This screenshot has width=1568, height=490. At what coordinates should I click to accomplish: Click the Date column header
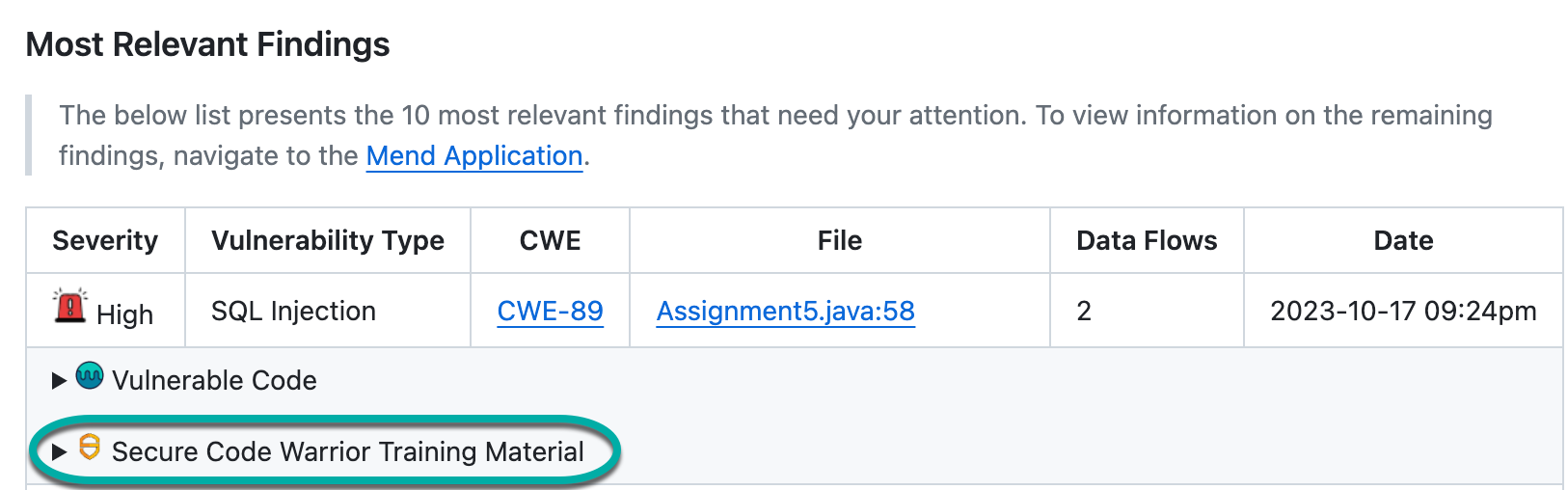click(1403, 241)
